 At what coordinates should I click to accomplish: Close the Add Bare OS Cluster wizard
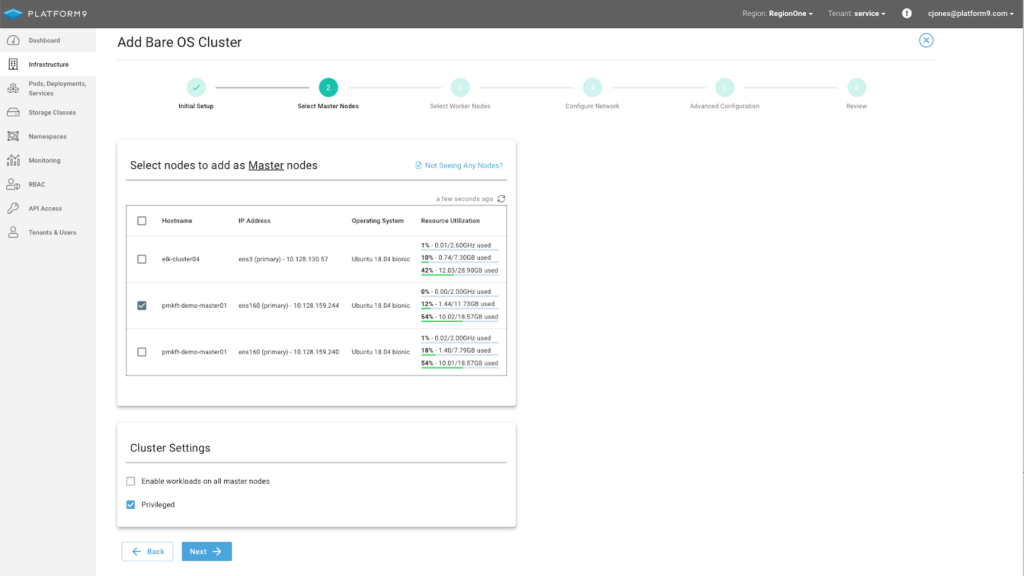pyautogui.click(x=926, y=40)
